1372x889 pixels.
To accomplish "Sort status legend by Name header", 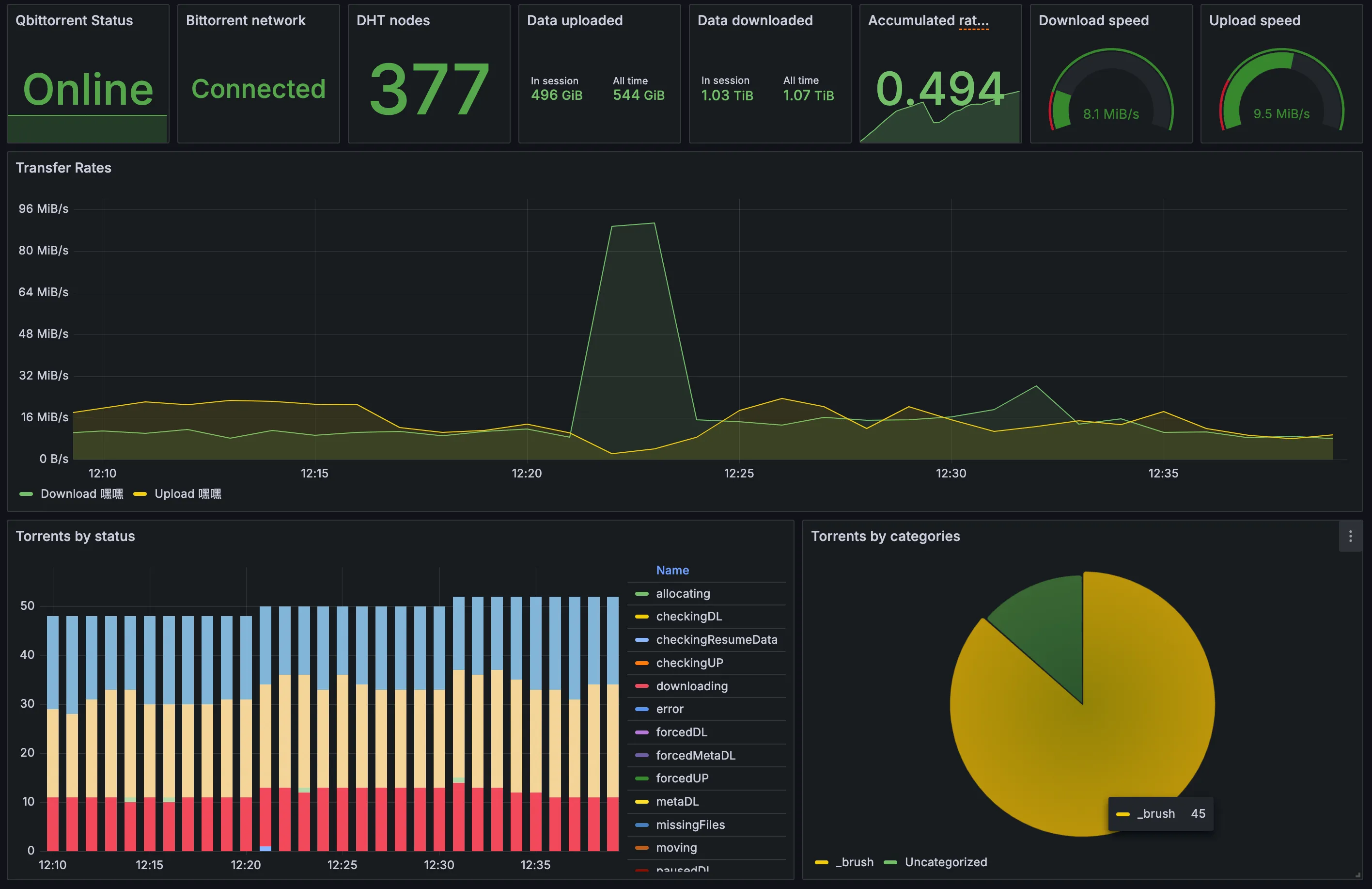I will pyautogui.click(x=672, y=570).
